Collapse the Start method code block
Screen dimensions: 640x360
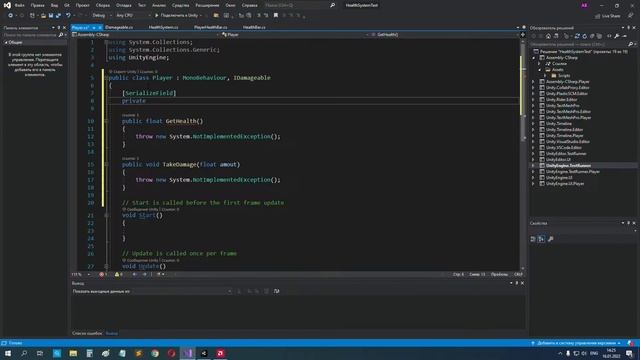(106, 215)
